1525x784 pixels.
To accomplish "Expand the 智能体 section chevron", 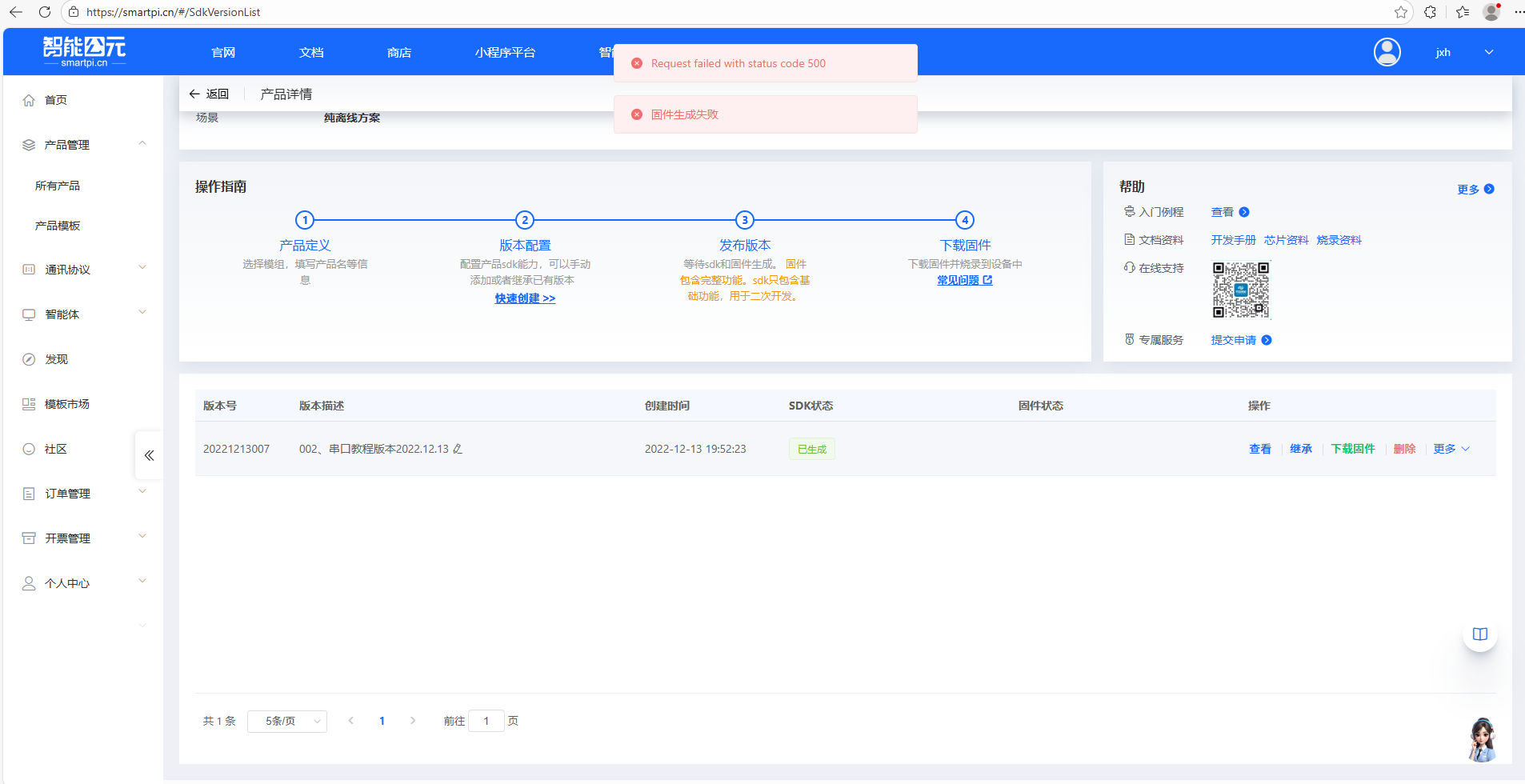I will (142, 312).
